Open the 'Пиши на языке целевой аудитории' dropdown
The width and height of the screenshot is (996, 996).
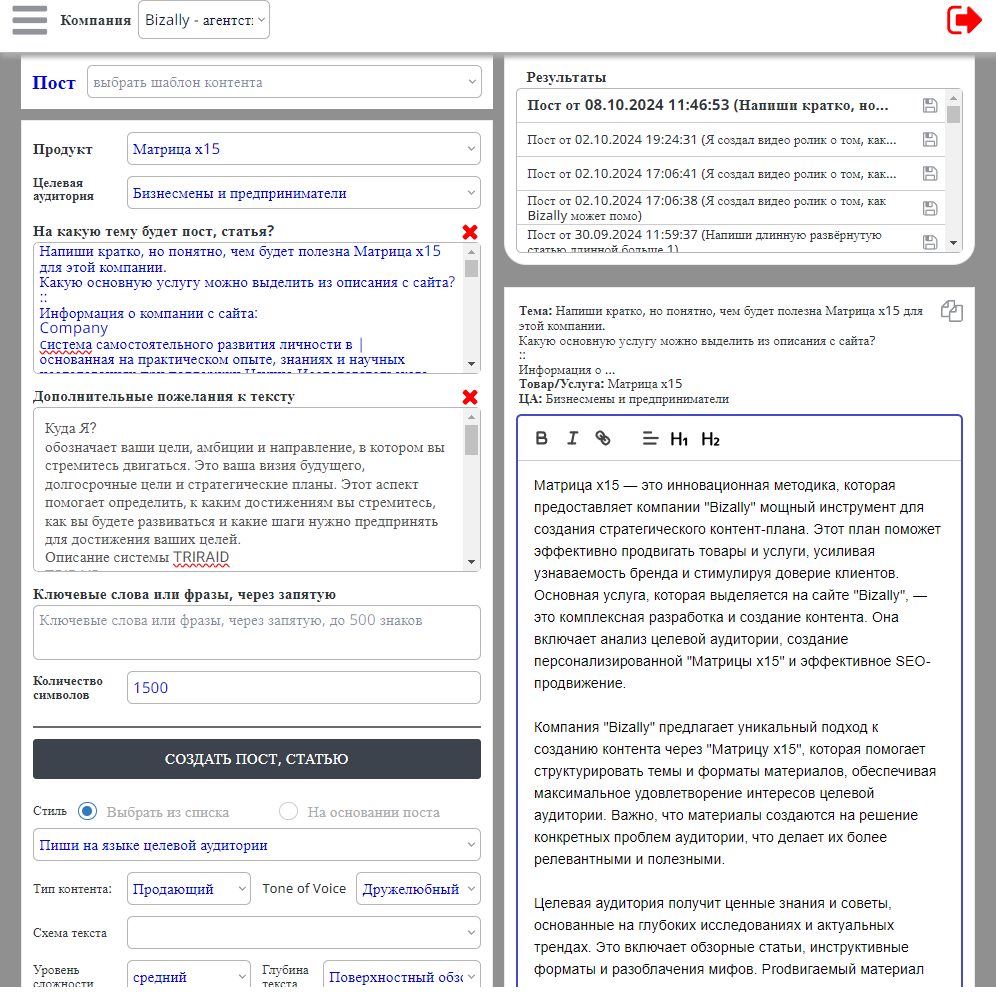(x=257, y=845)
